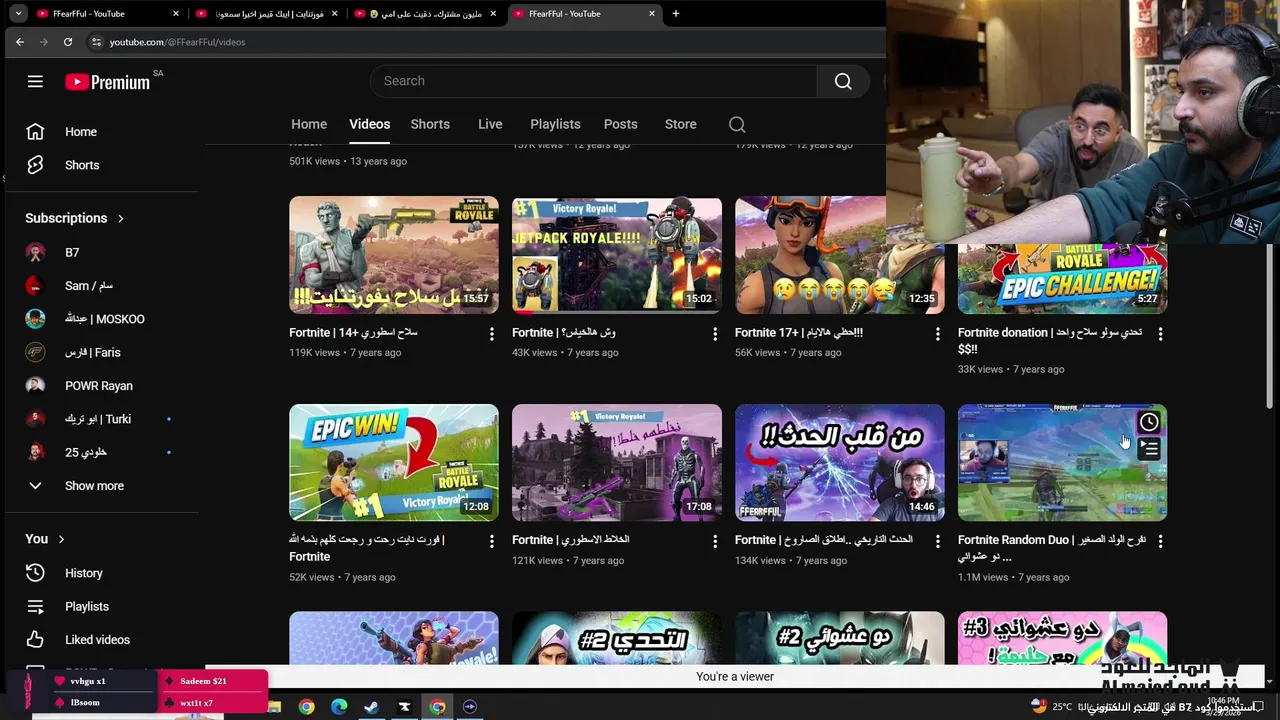Open Steam from the Windows taskbar
This screenshot has width=1280, height=720.
coord(371,707)
